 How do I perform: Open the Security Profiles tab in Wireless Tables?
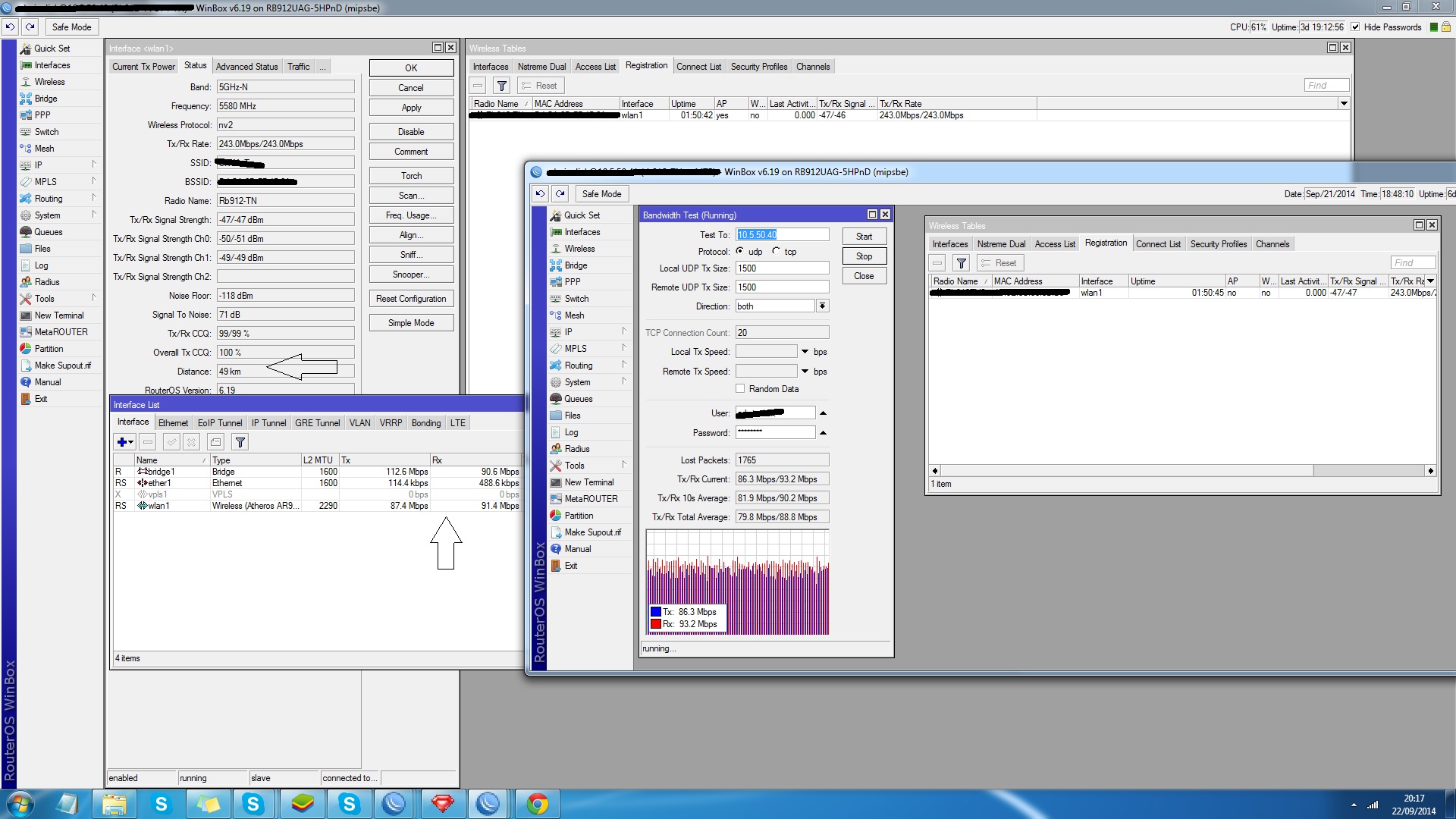tap(758, 66)
